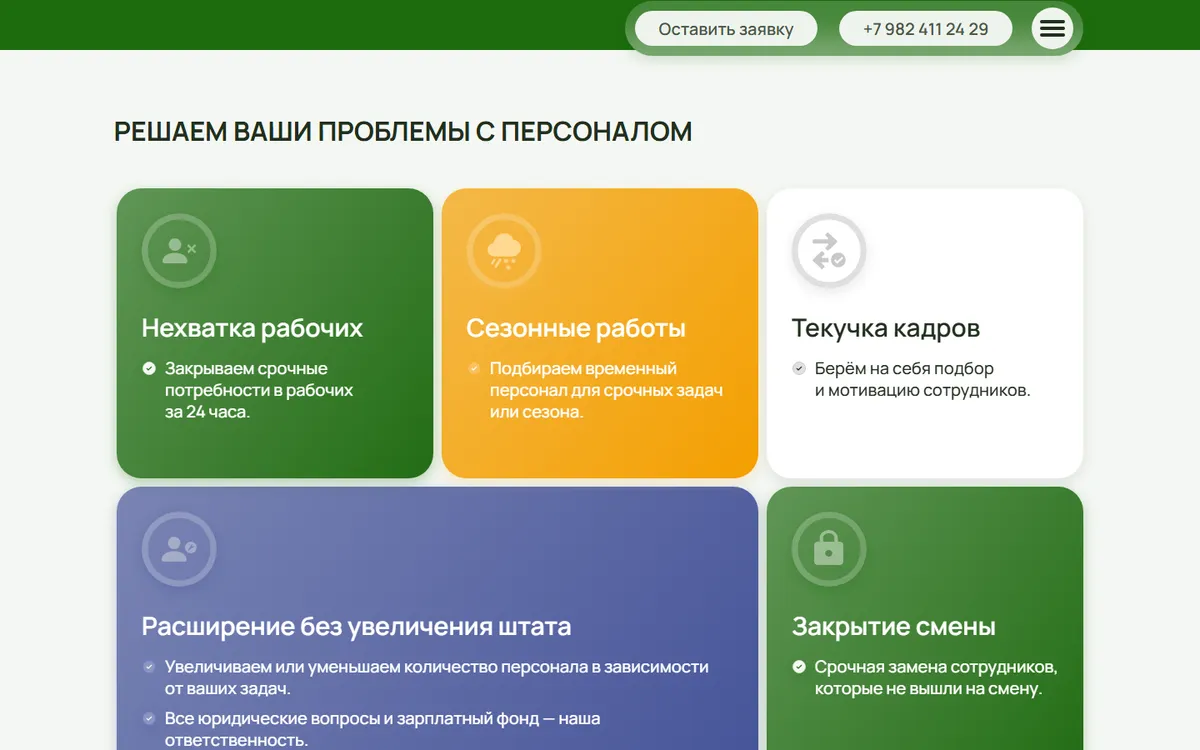This screenshot has width=1200, height=750.
Task: Select the Сезонные работы heading
Action: tap(576, 328)
